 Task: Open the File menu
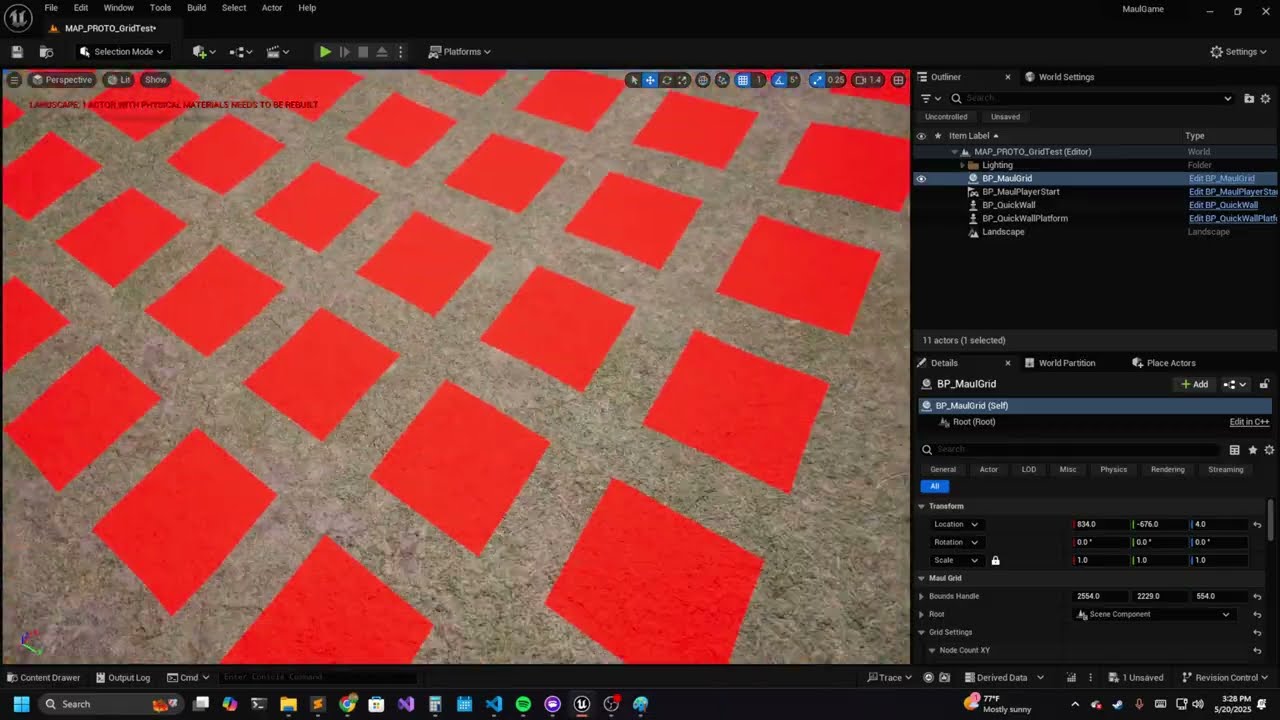point(51,7)
